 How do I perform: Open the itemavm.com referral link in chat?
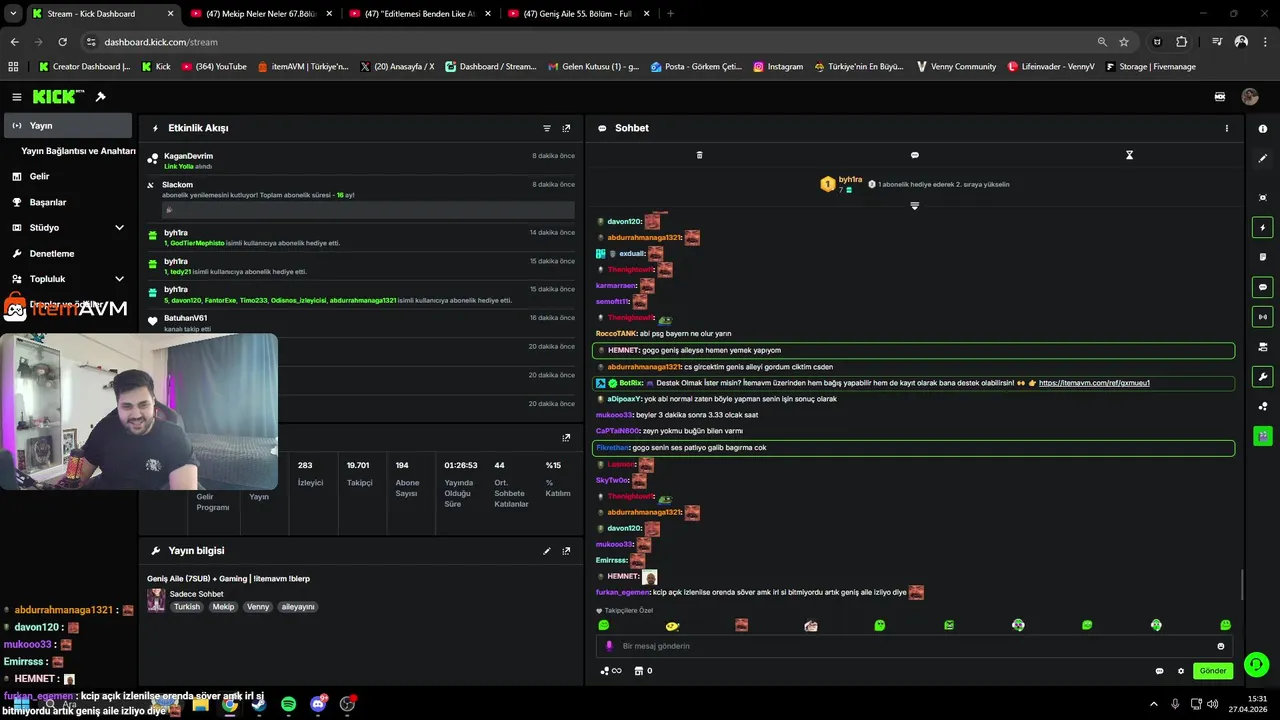1094,383
